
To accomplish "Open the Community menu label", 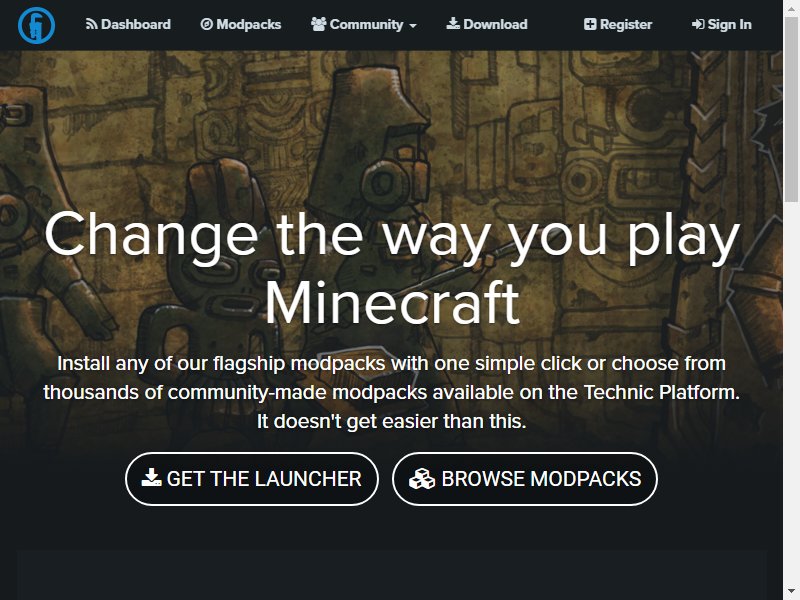I will [366, 24].
